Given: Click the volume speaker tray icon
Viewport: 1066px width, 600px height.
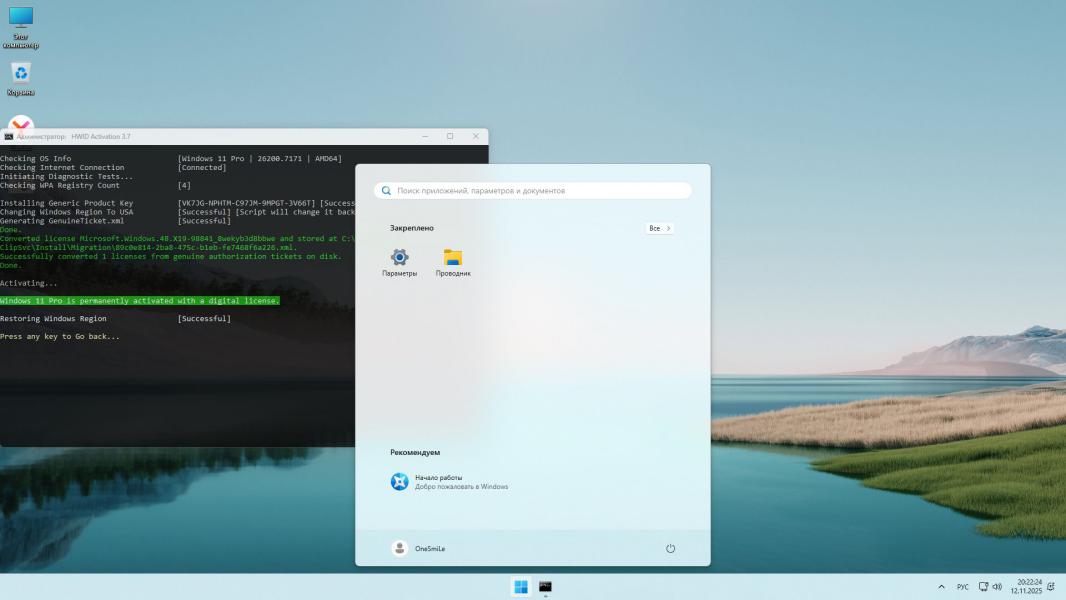Looking at the screenshot, I should click(x=998, y=587).
